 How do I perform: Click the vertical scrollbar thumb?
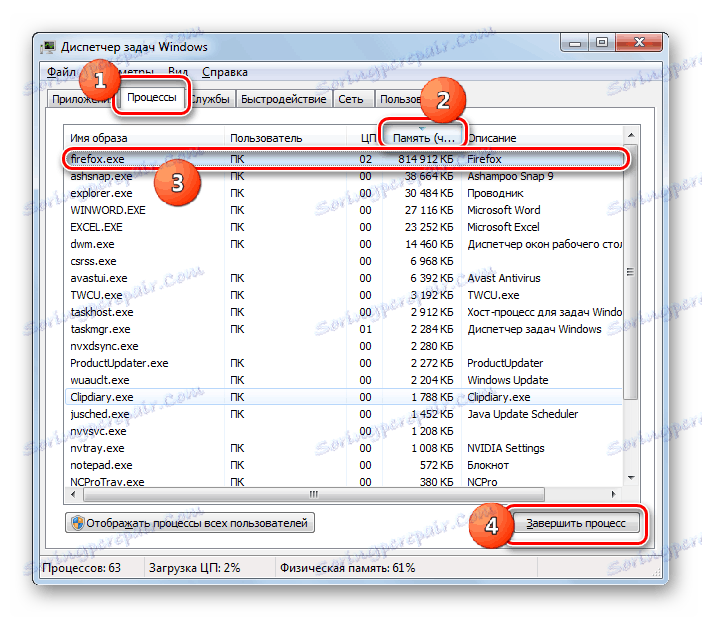pyautogui.click(x=631, y=271)
